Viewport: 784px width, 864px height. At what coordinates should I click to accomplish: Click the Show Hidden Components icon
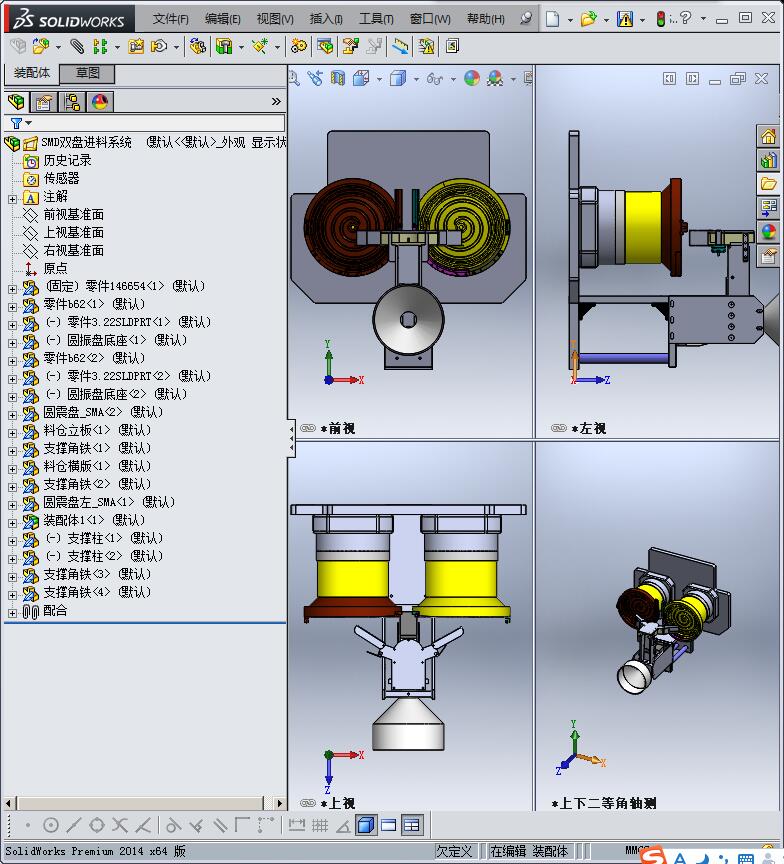[x=197, y=46]
